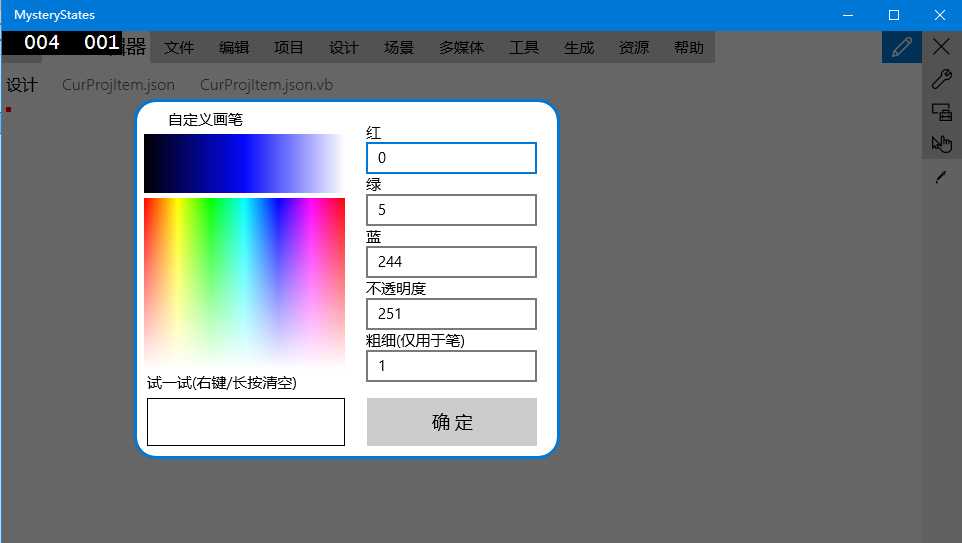The width and height of the screenshot is (962, 543).
Task: Switch to the 设计 tab
Action: [x=22, y=85]
